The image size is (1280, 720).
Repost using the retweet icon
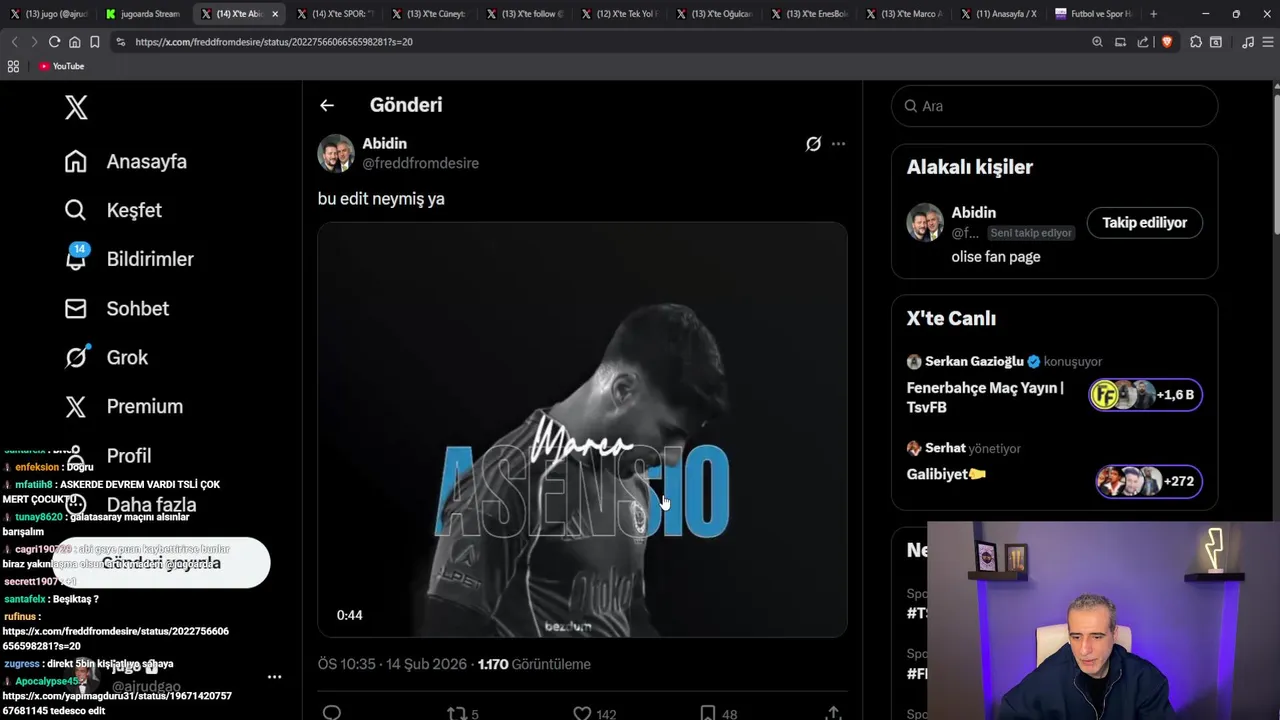(x=457, y=713)
